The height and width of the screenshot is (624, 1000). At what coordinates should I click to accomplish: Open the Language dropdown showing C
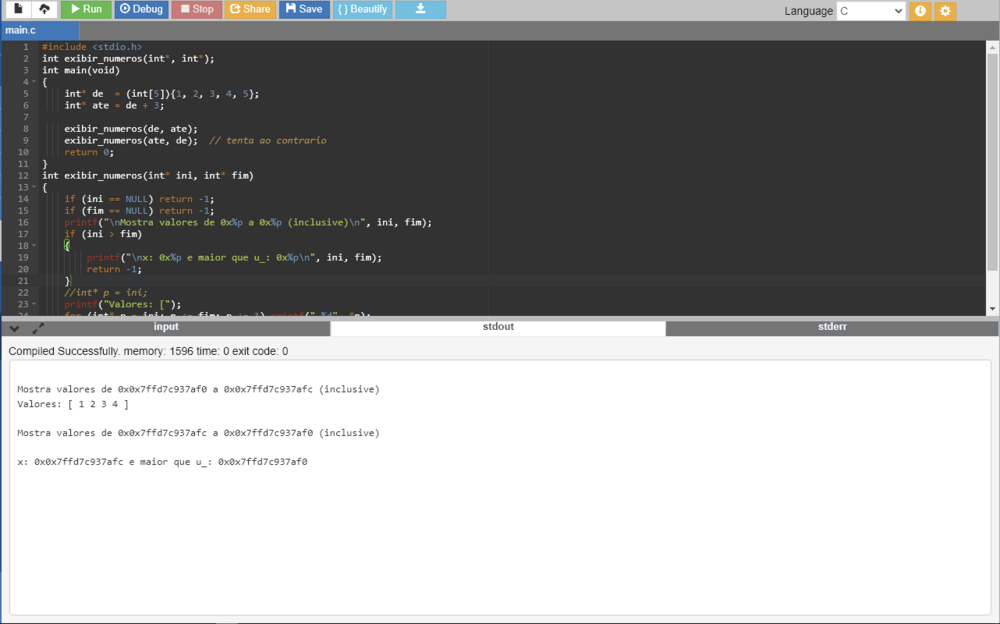click(x=870, y=11)
